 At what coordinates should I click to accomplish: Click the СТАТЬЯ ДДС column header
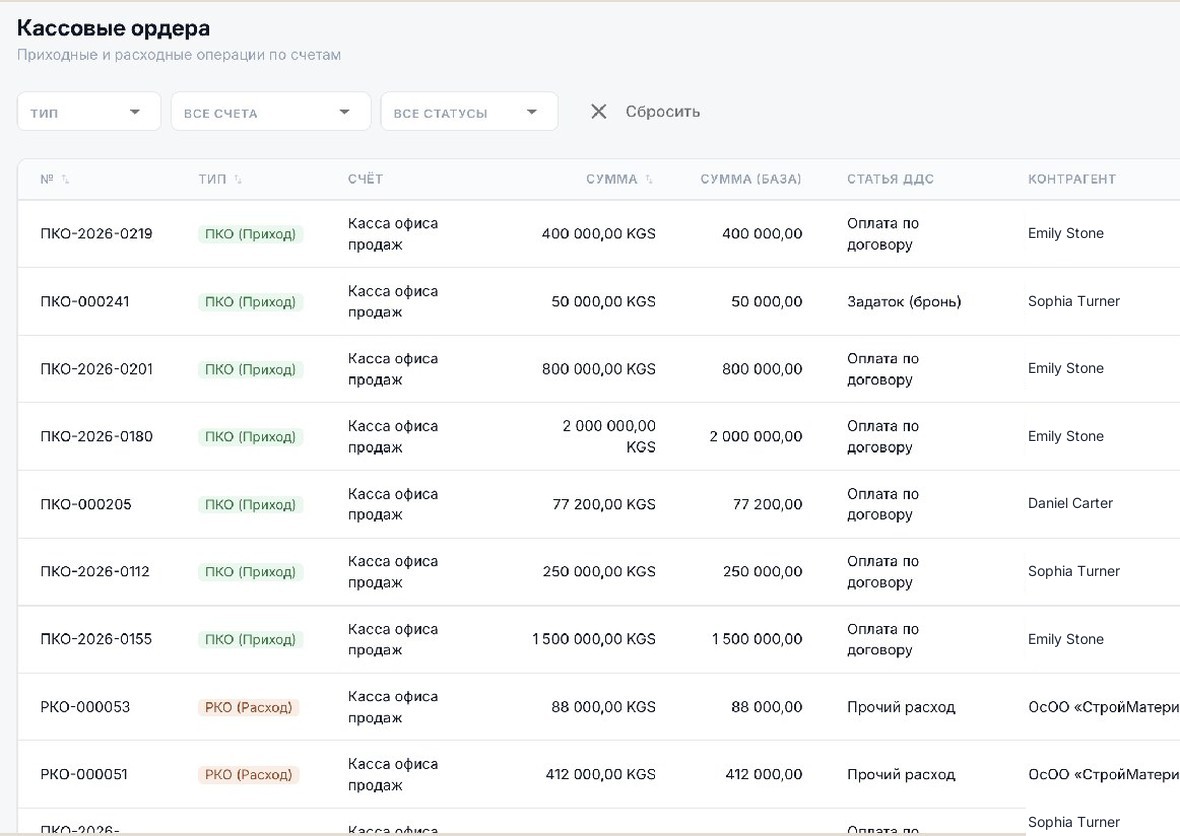890,179
